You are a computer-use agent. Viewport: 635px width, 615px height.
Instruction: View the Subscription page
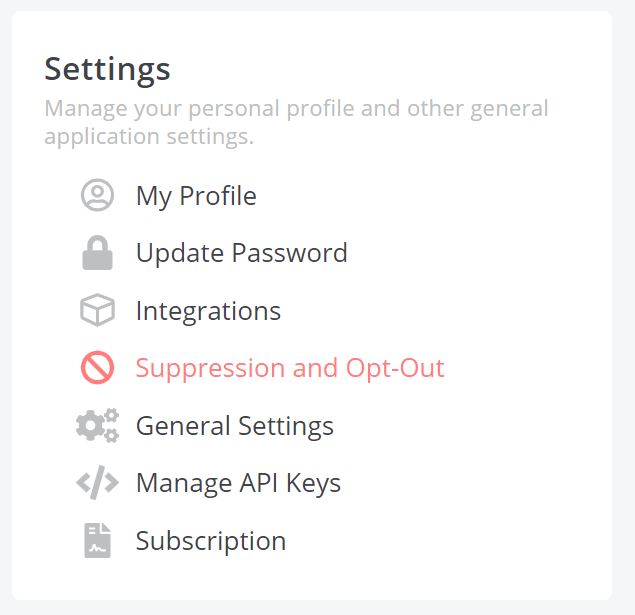211,541
